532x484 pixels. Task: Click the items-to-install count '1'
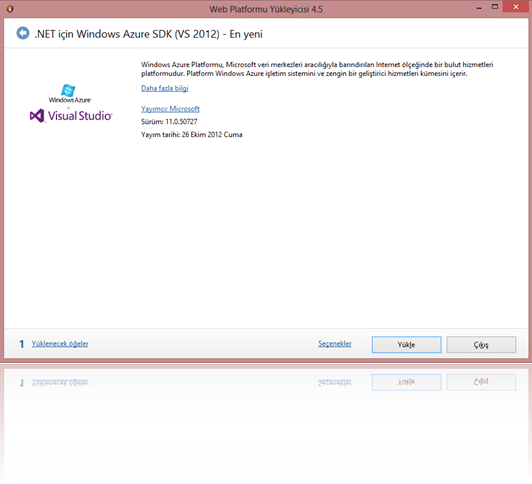point(22,344)
